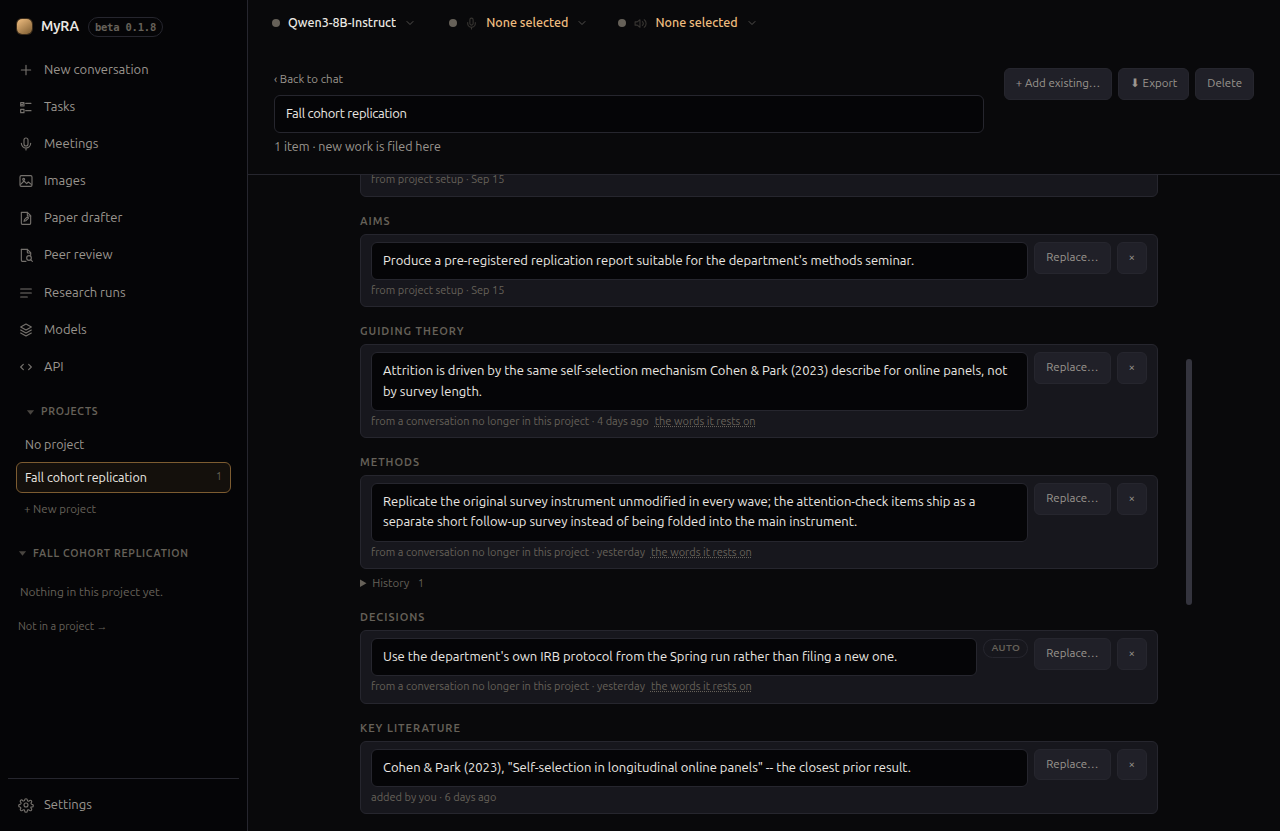Start a New conversation
Image resolution: width=1280 pixels, height=831 pixels.
123,69
